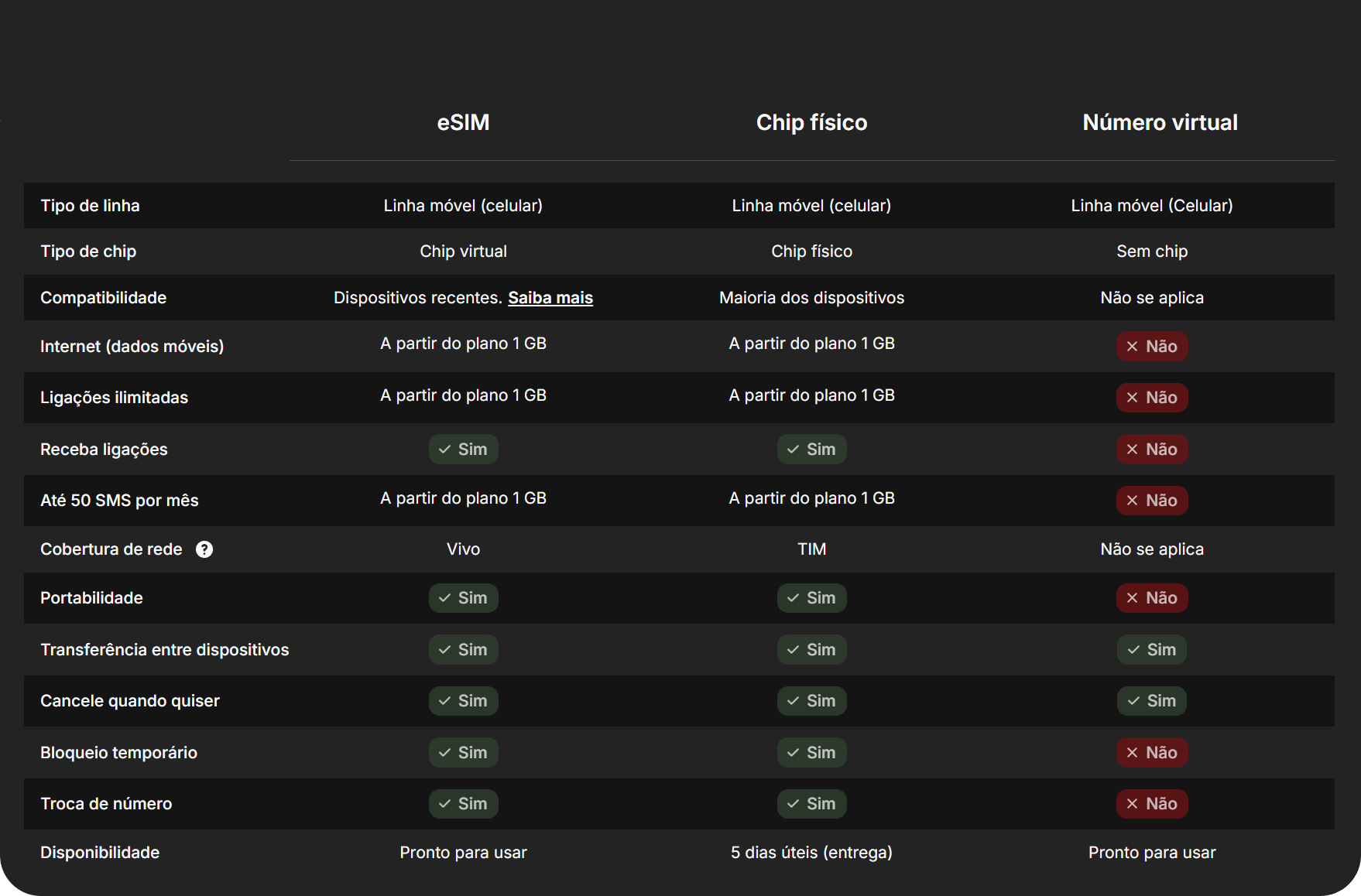
Task: Click the eSIM Sim badge for Receba ligações
Action: pyautogui.click(x=463, y=450)
